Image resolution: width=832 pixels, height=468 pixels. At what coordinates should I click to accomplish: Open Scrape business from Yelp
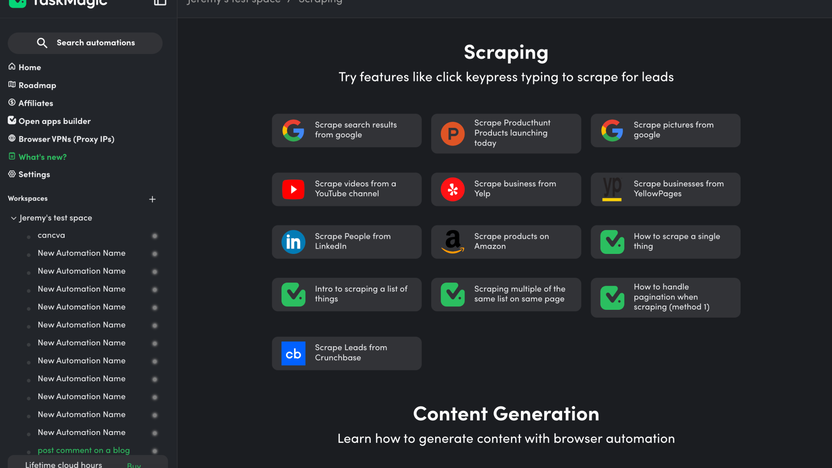point(506,189)
